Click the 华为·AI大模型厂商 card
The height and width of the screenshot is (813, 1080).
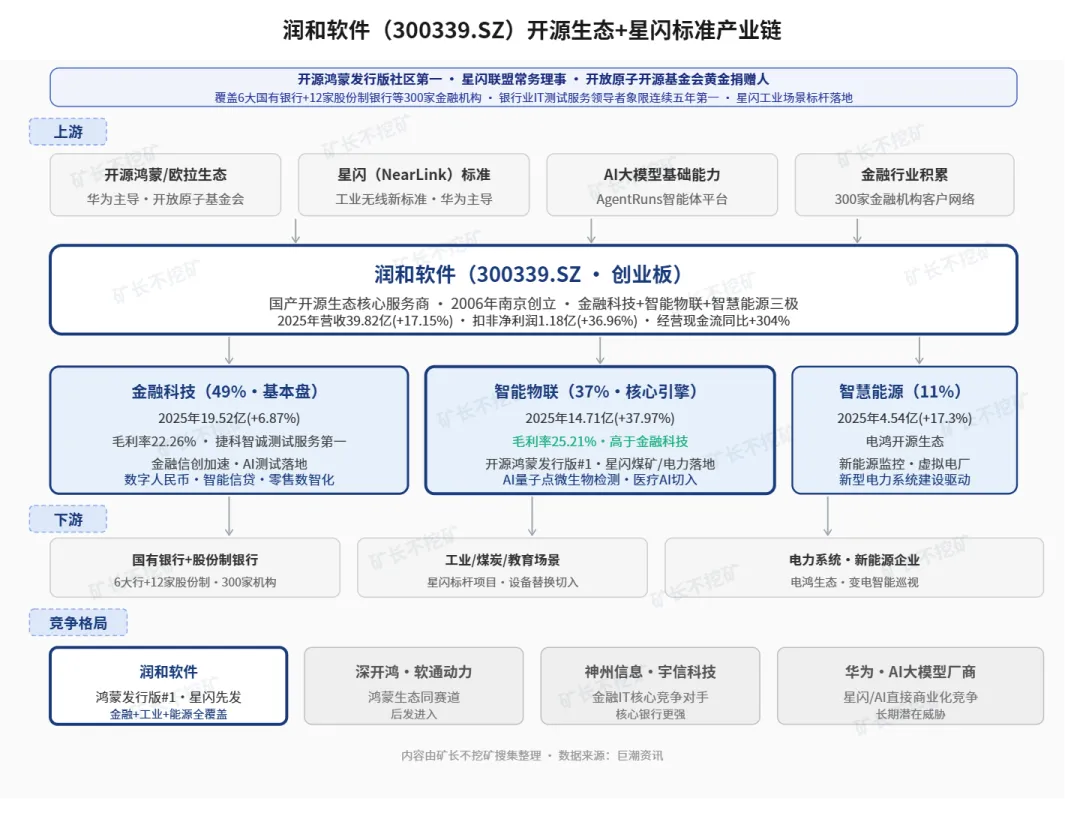pos(911,686)
